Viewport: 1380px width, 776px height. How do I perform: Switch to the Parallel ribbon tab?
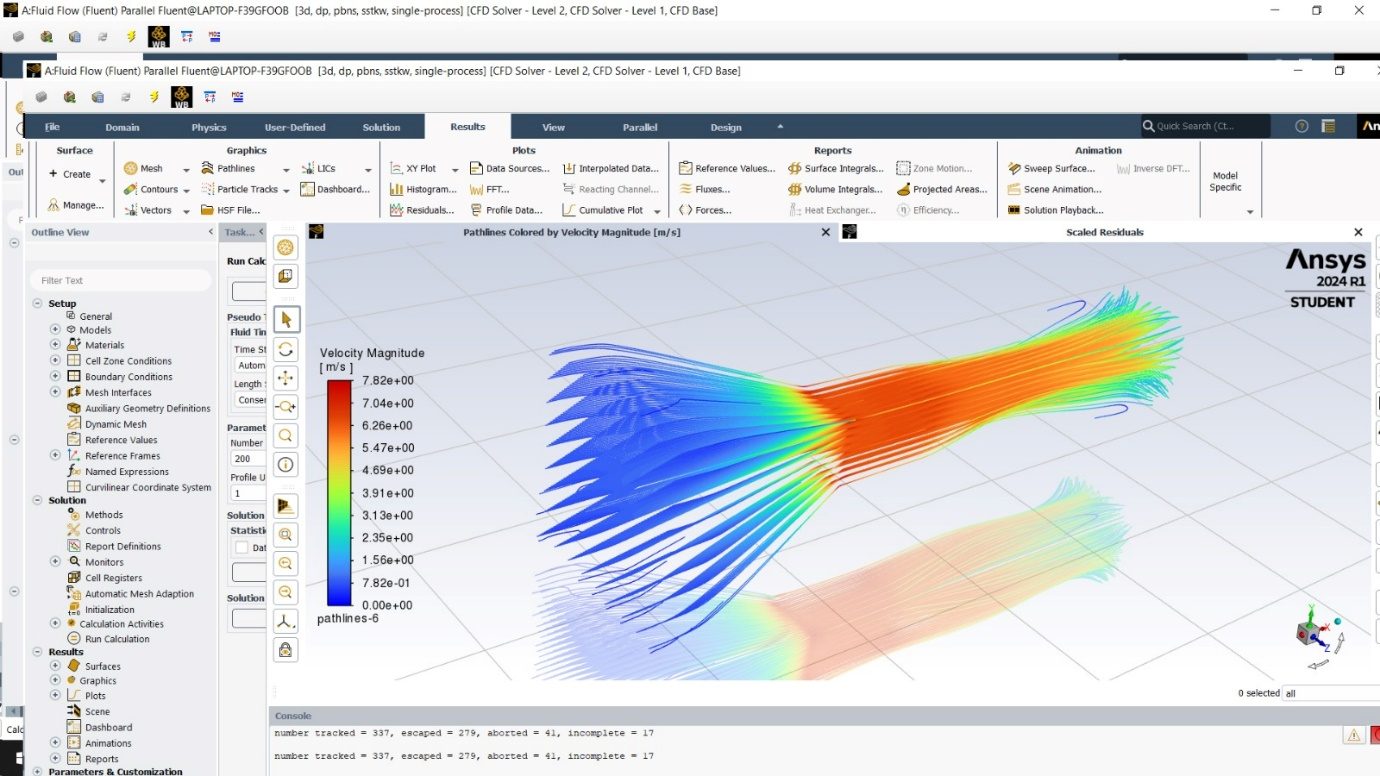point(640,127)
